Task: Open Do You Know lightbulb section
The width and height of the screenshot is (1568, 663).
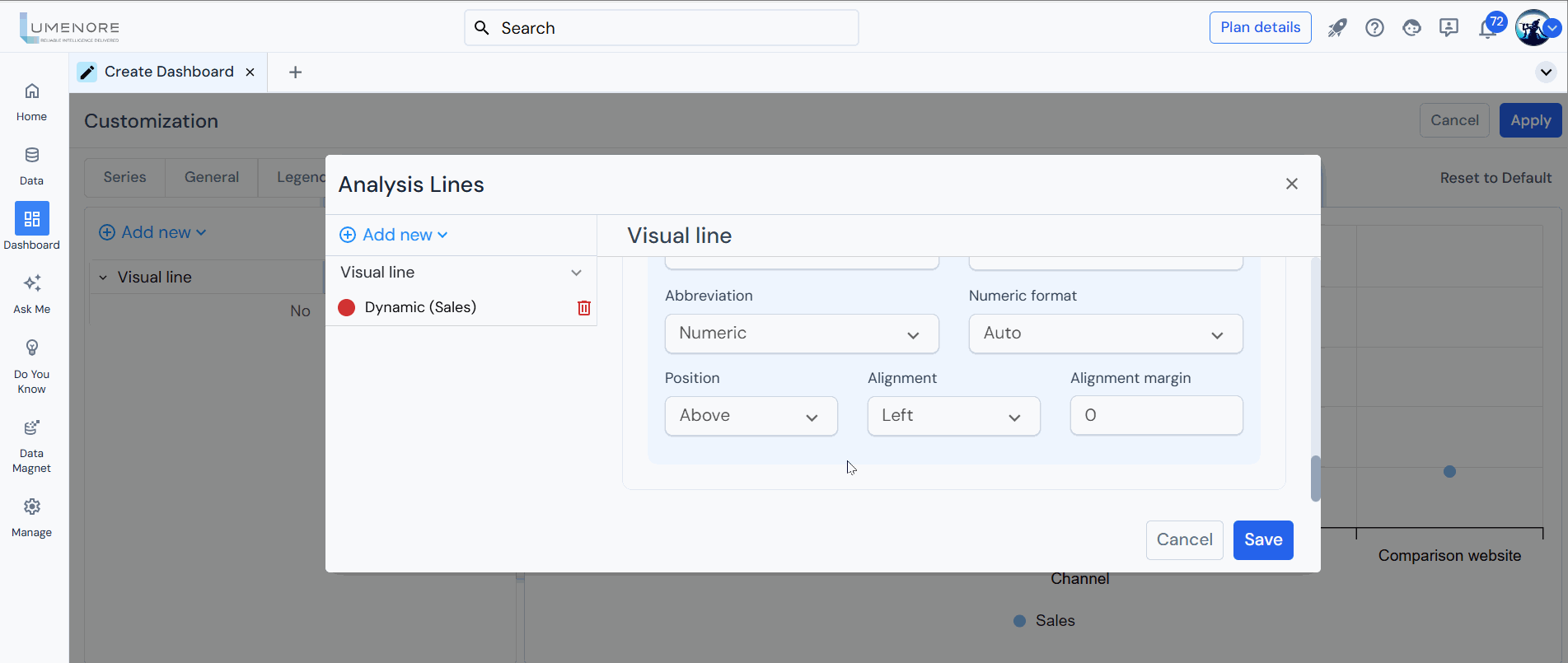Action: pos(32,366)
